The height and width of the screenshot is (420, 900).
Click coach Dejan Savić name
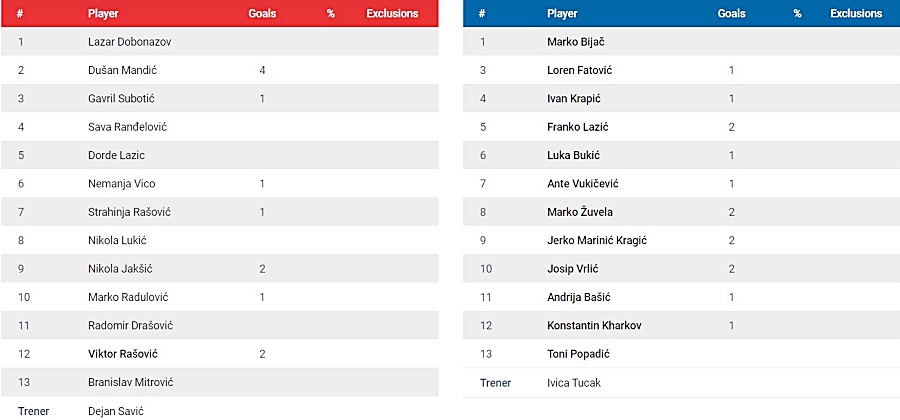tap(115, 411)
